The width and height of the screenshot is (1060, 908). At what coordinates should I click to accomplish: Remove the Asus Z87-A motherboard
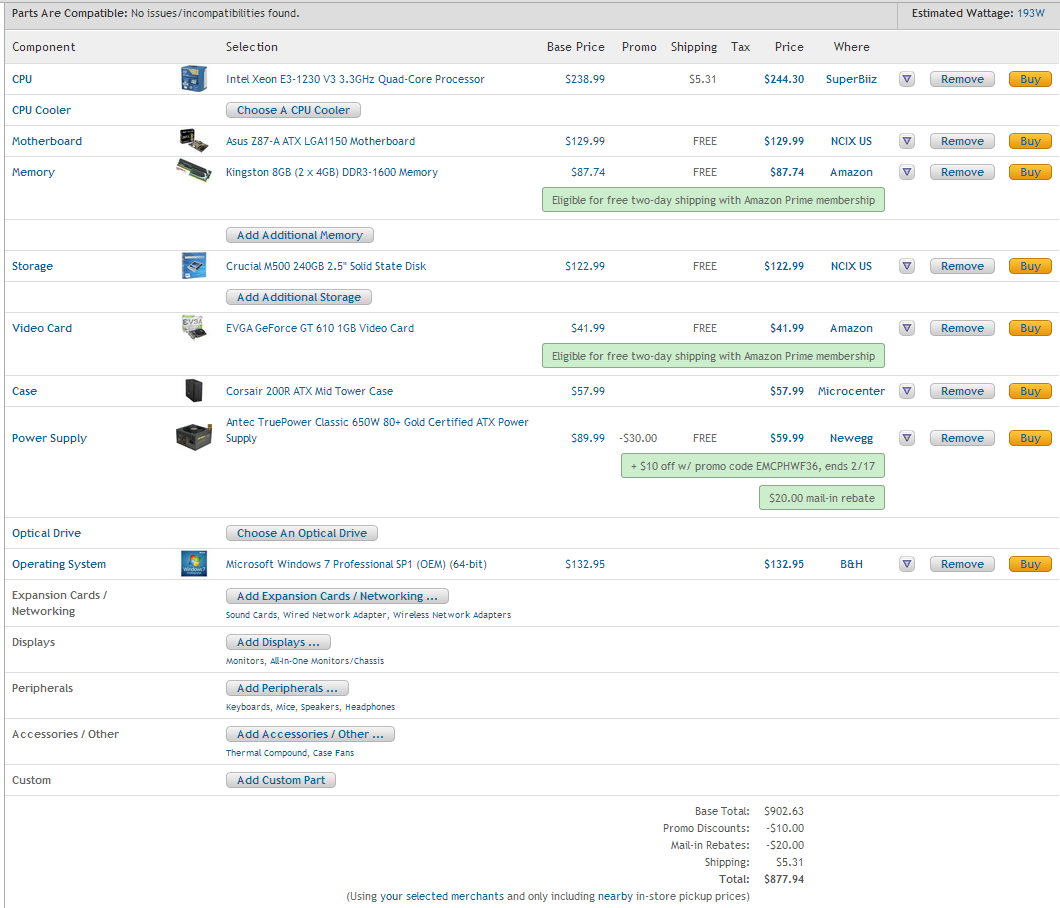coord(962,141)
